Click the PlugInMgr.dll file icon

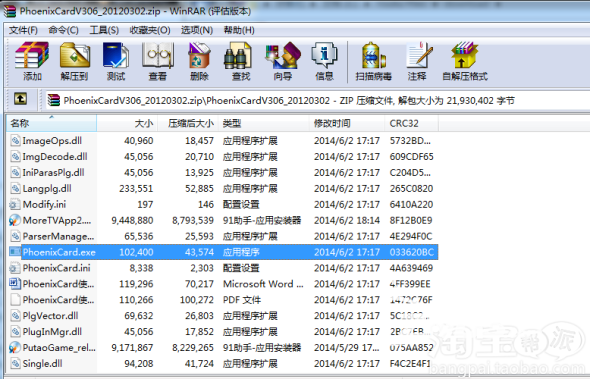(x=15, y=332)
